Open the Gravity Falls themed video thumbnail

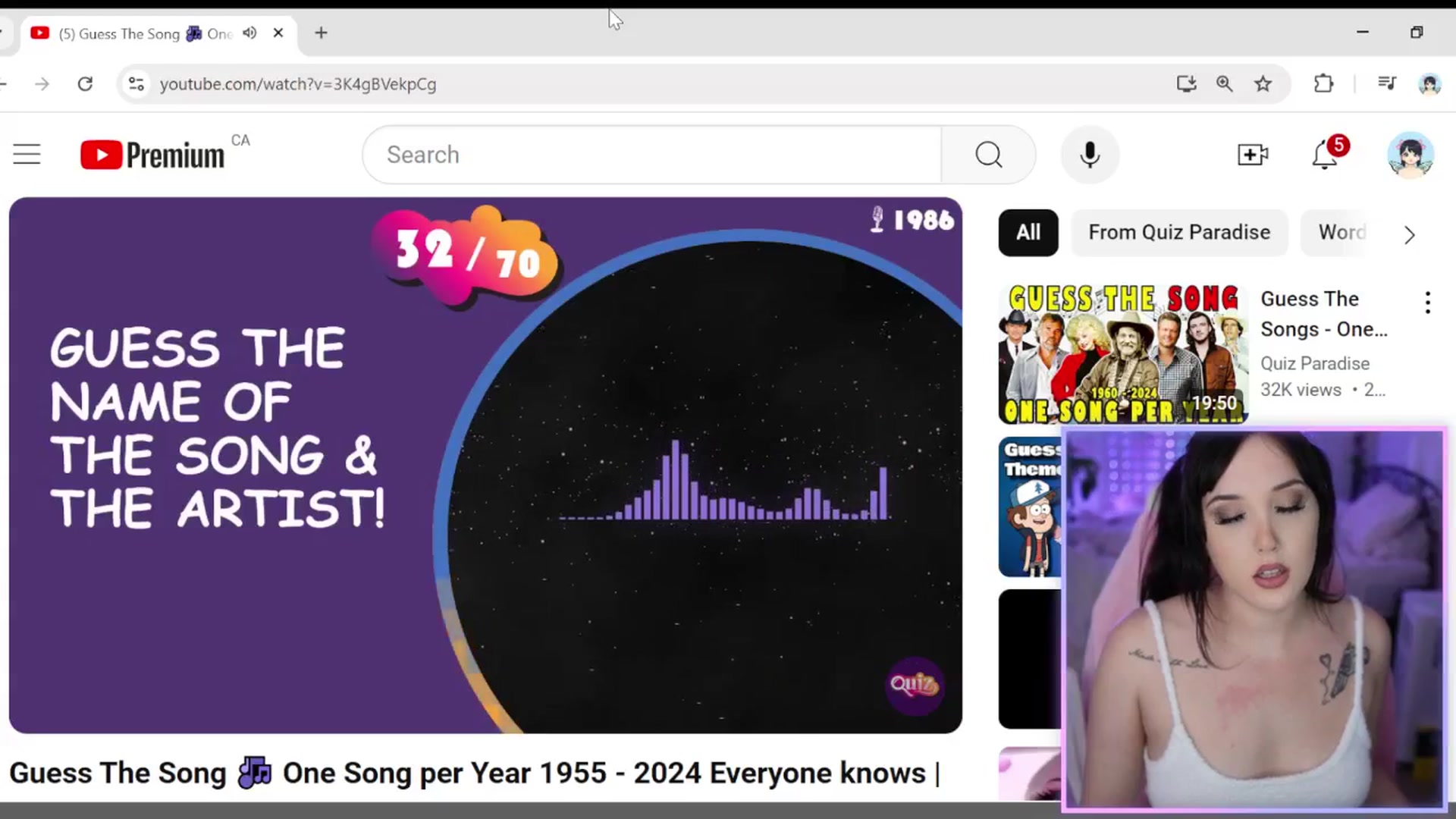tap(1030, 507)
